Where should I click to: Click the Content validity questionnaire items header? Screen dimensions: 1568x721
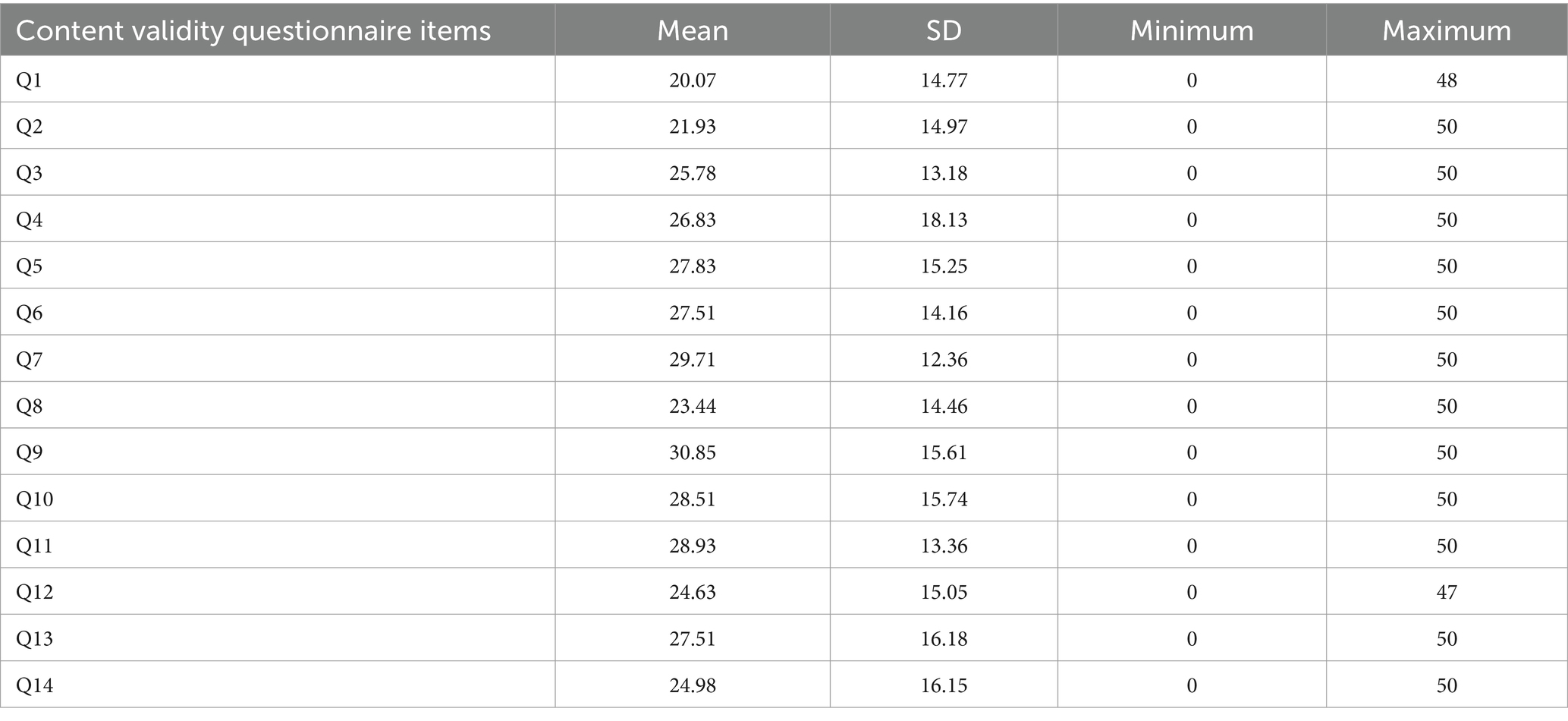253,31
